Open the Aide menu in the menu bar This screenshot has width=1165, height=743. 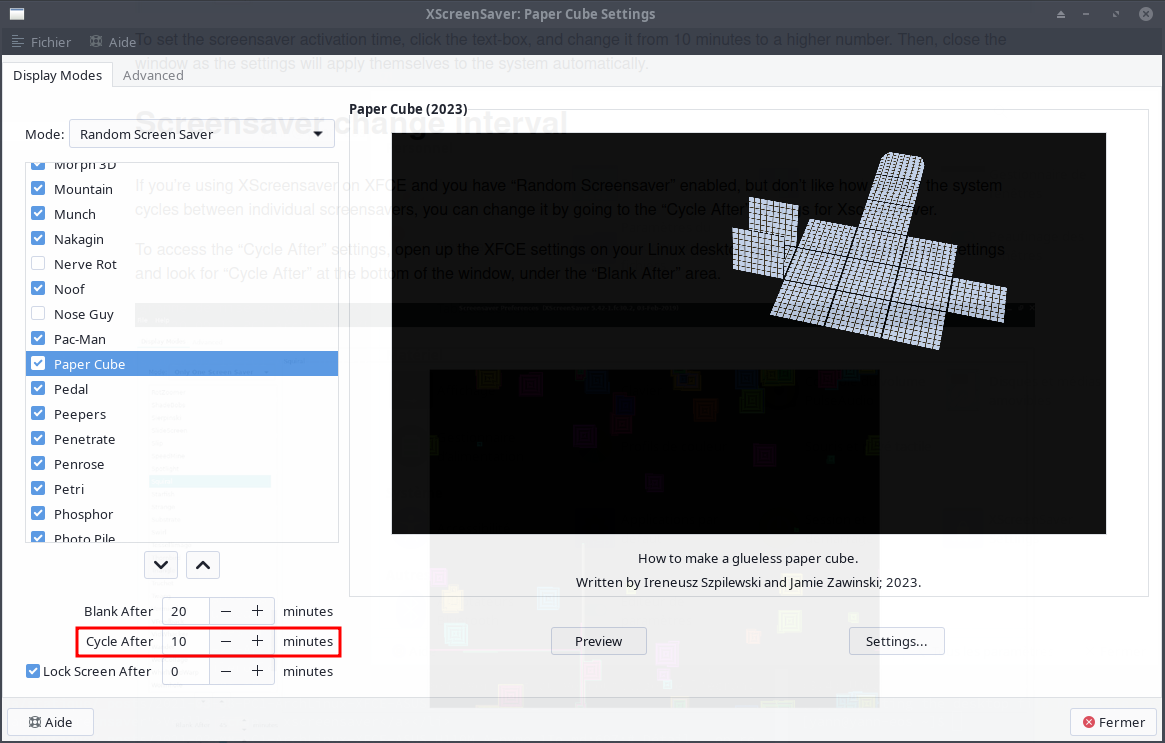coord(112,42)
